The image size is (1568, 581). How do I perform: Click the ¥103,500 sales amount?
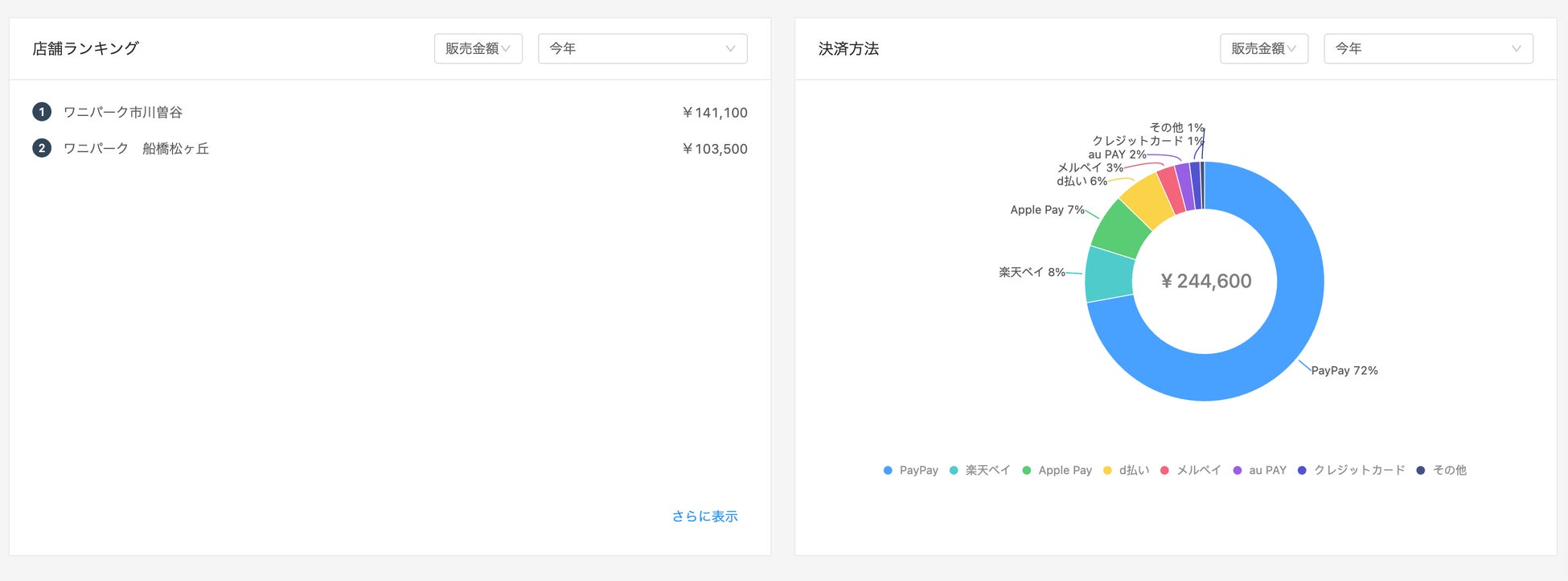[714, 149]
